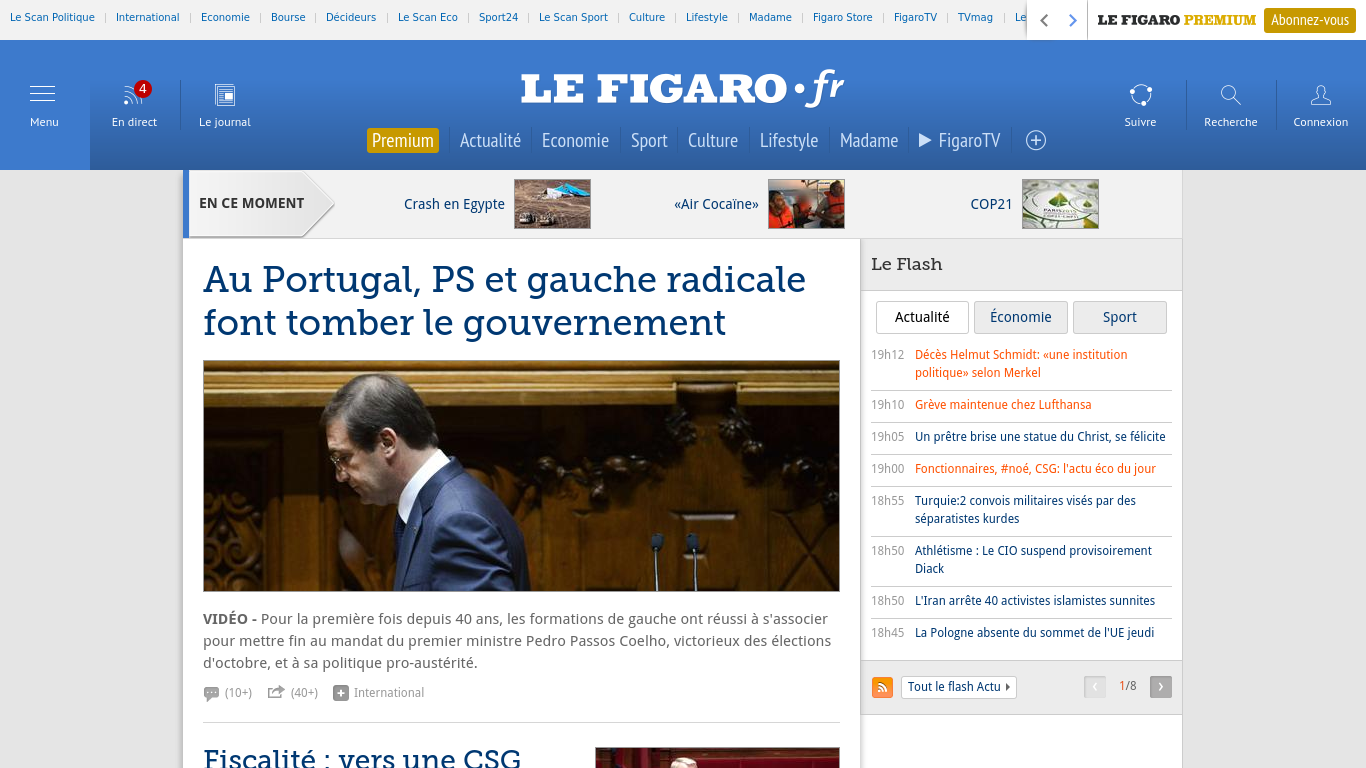The height and width of the screenshot is (768, 1366).
Task: Open the plus icon beside FigaroTV
Action: [x=1035, y=140]
